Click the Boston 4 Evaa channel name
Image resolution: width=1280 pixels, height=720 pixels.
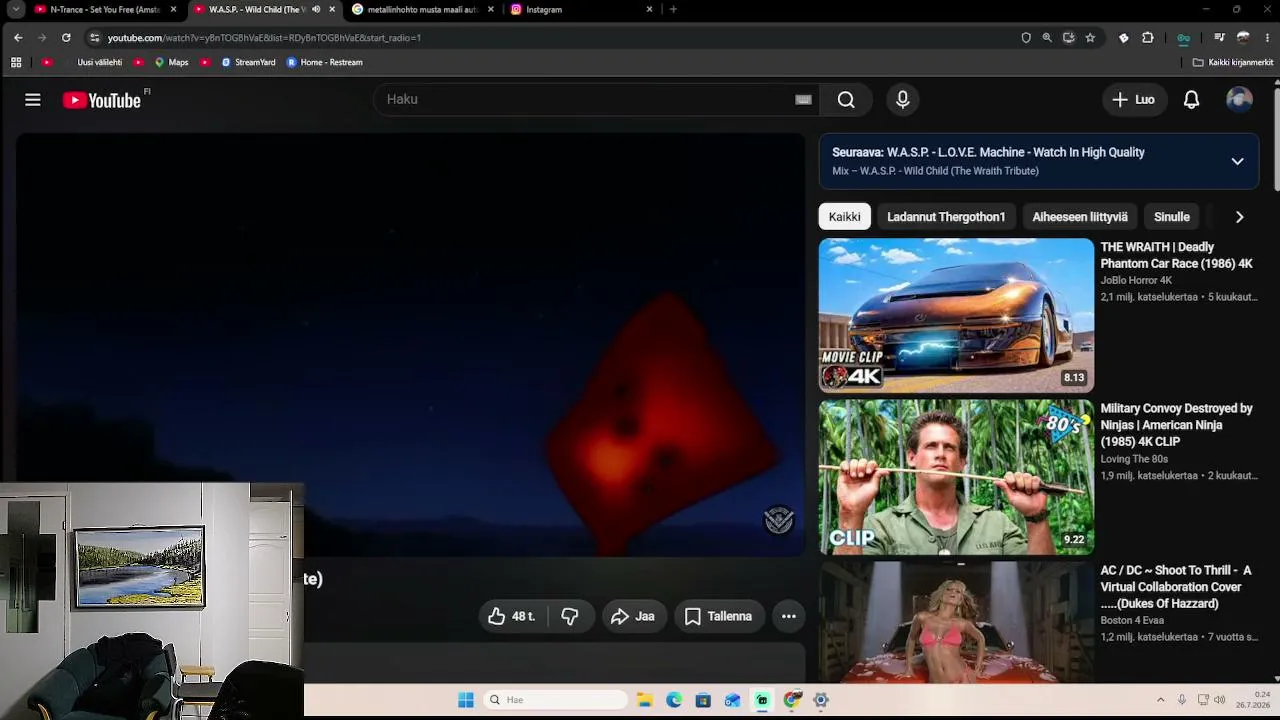click(1132, 621)
